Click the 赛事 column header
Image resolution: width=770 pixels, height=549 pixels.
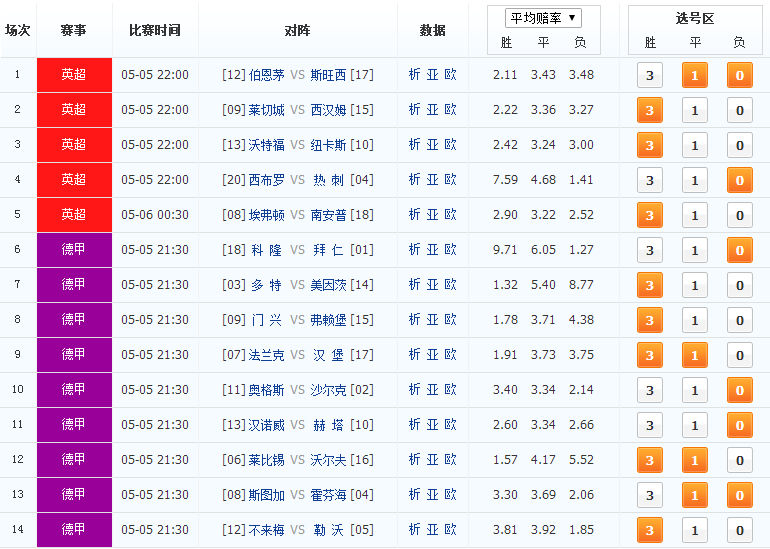pyautogui.click(x=74, y=30)
